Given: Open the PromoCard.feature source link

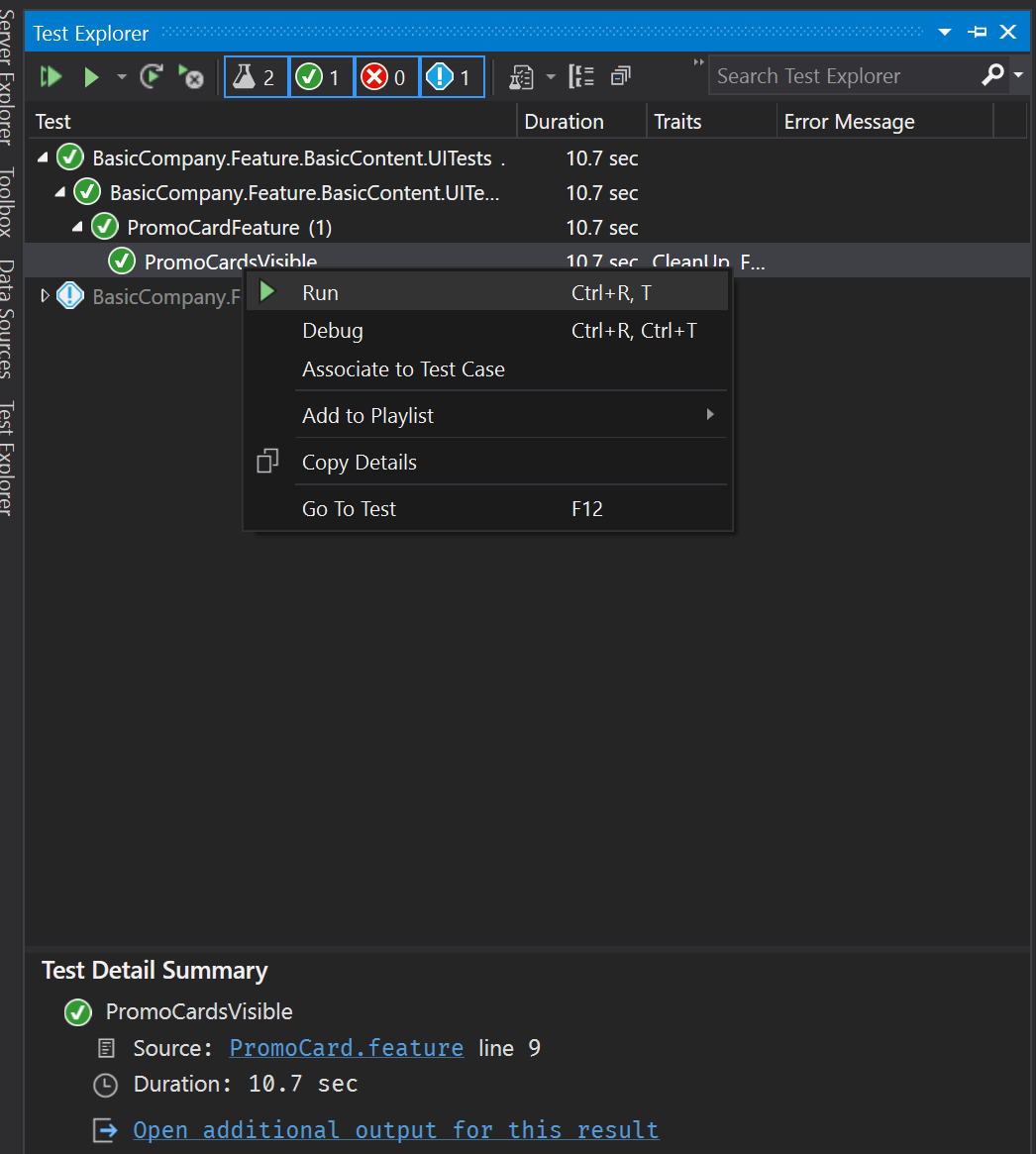Looking at the screenshot, I should pos(346,1048).
